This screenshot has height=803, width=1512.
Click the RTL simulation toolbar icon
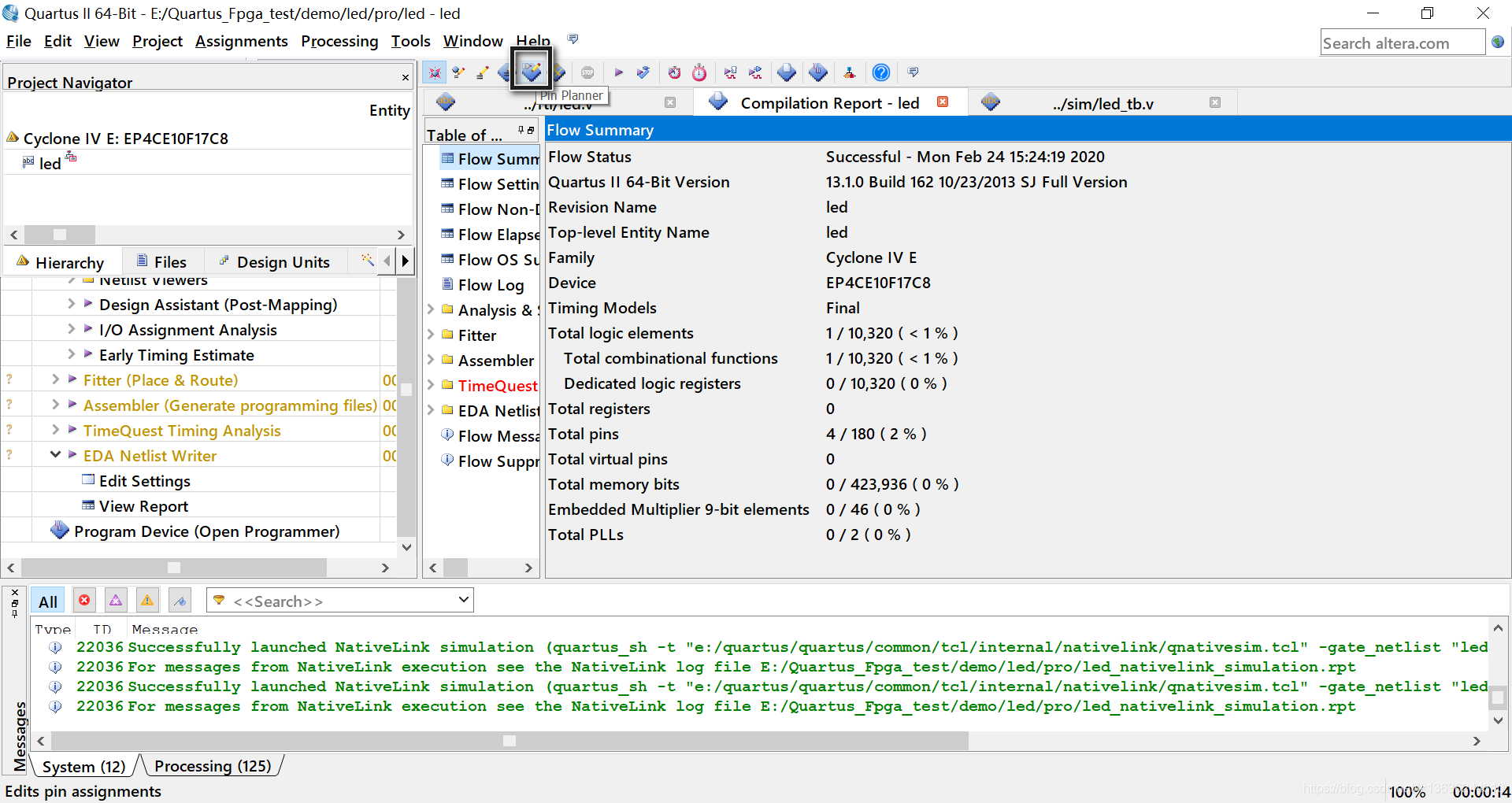coord(731,72)
